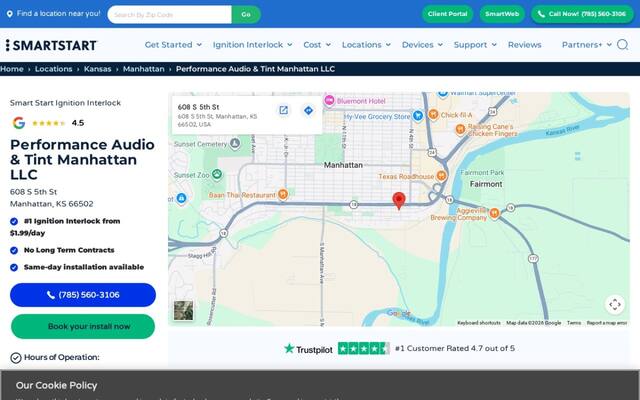This screenshot has height=400, width=640.
Task: Click Hy-Vee Grocery Store map marker
Action: [418, 116]
